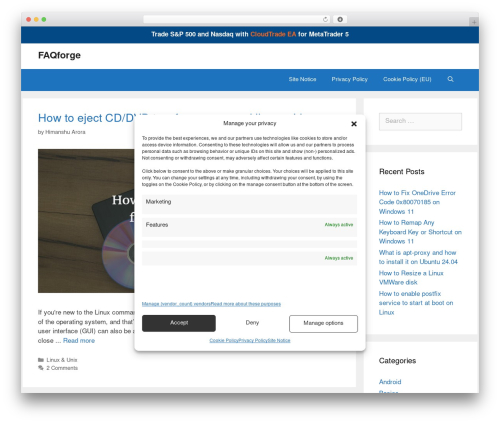500x423 pixels.
Task: Click the round address bar button beside reload
Action: click(340, 19)
